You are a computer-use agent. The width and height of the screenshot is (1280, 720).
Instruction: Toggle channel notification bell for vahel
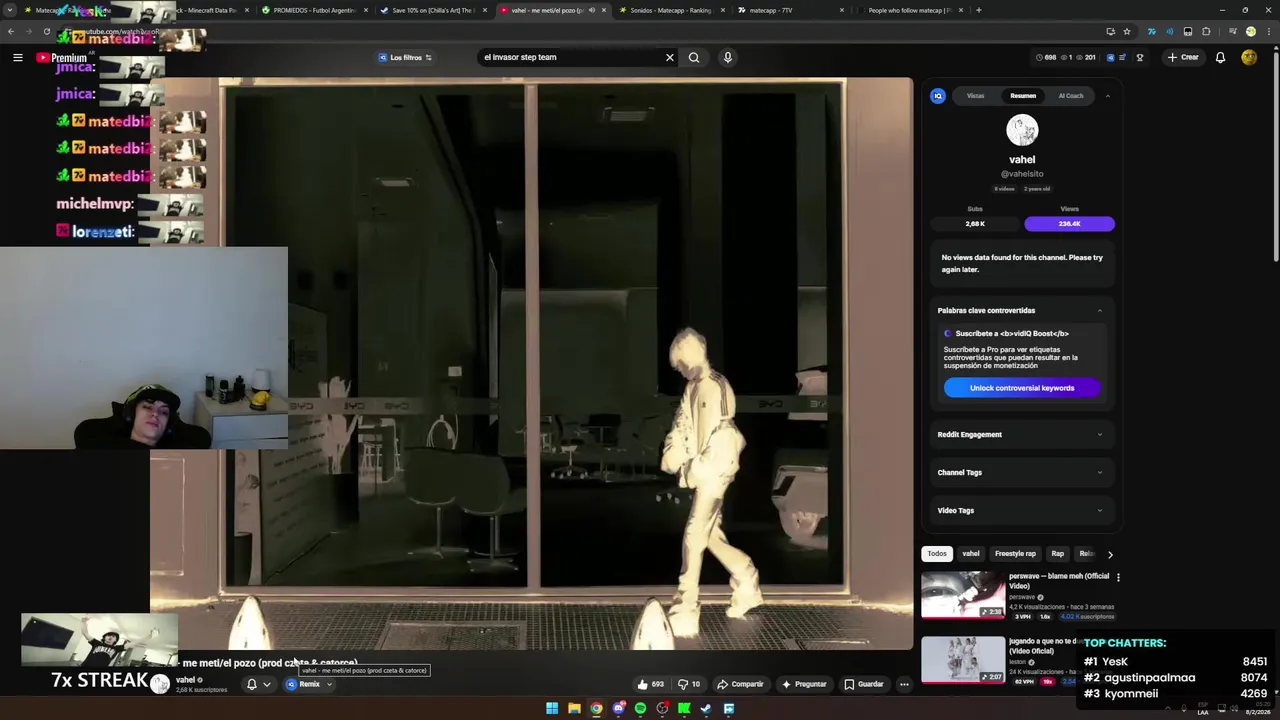pyautogui.click(x=252, y=684)
